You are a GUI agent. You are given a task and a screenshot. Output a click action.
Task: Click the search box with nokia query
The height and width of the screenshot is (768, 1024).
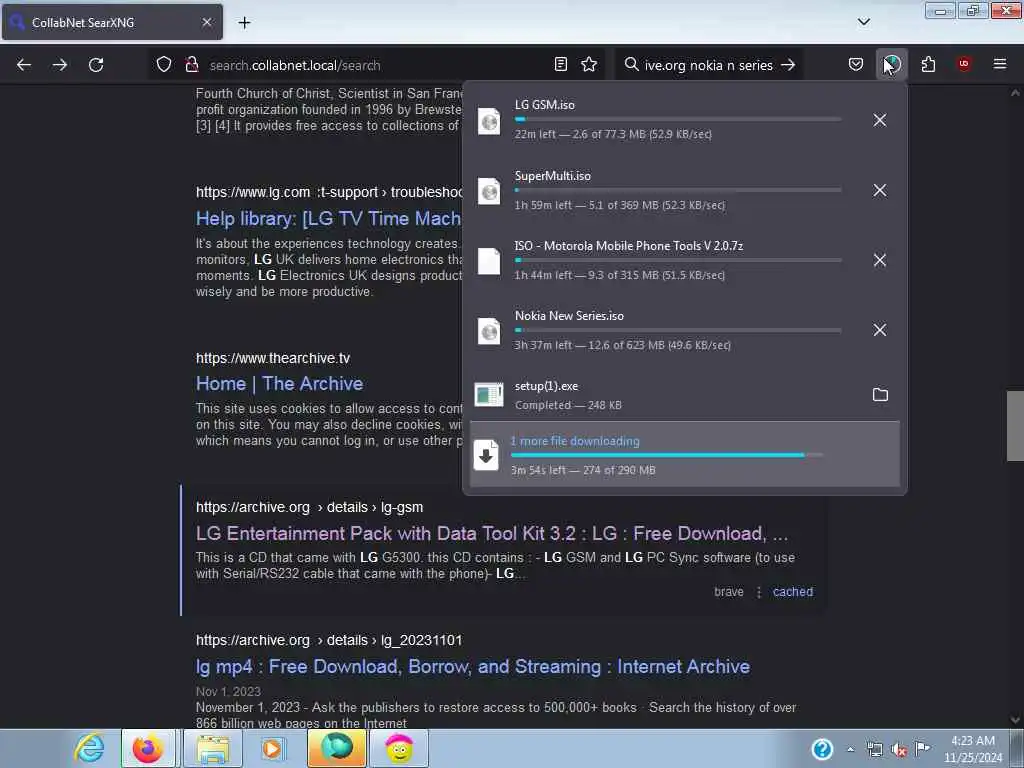pyautogui.click(x=709, y=65)
